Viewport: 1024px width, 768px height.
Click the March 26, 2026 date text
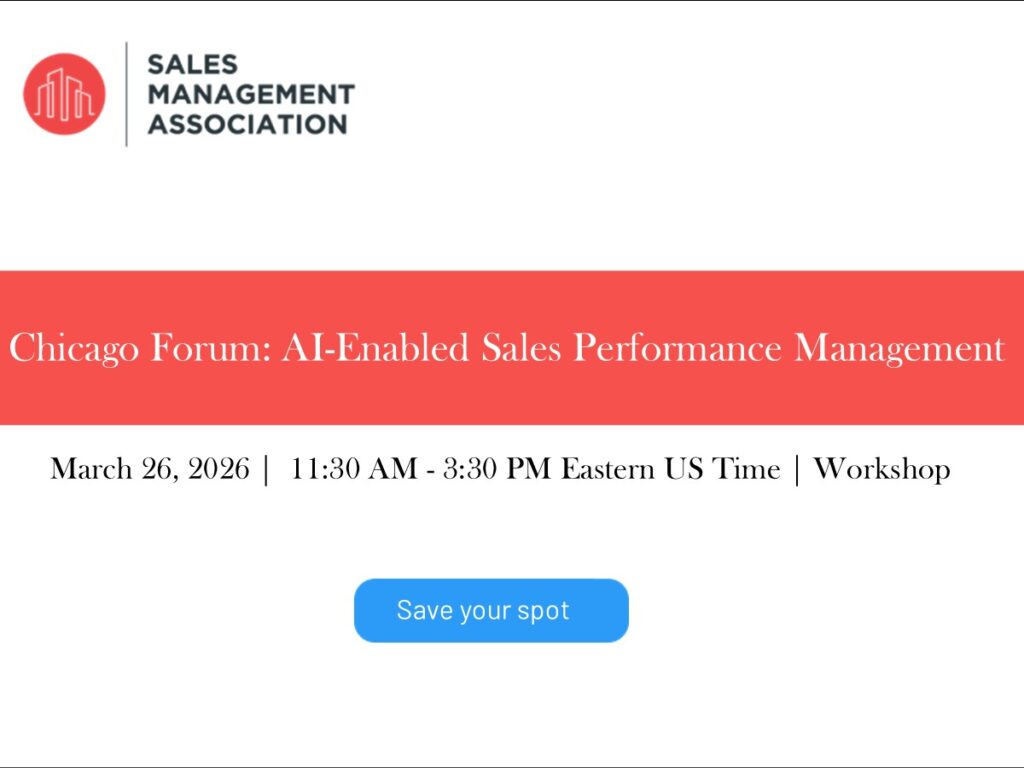pos(150,468)
